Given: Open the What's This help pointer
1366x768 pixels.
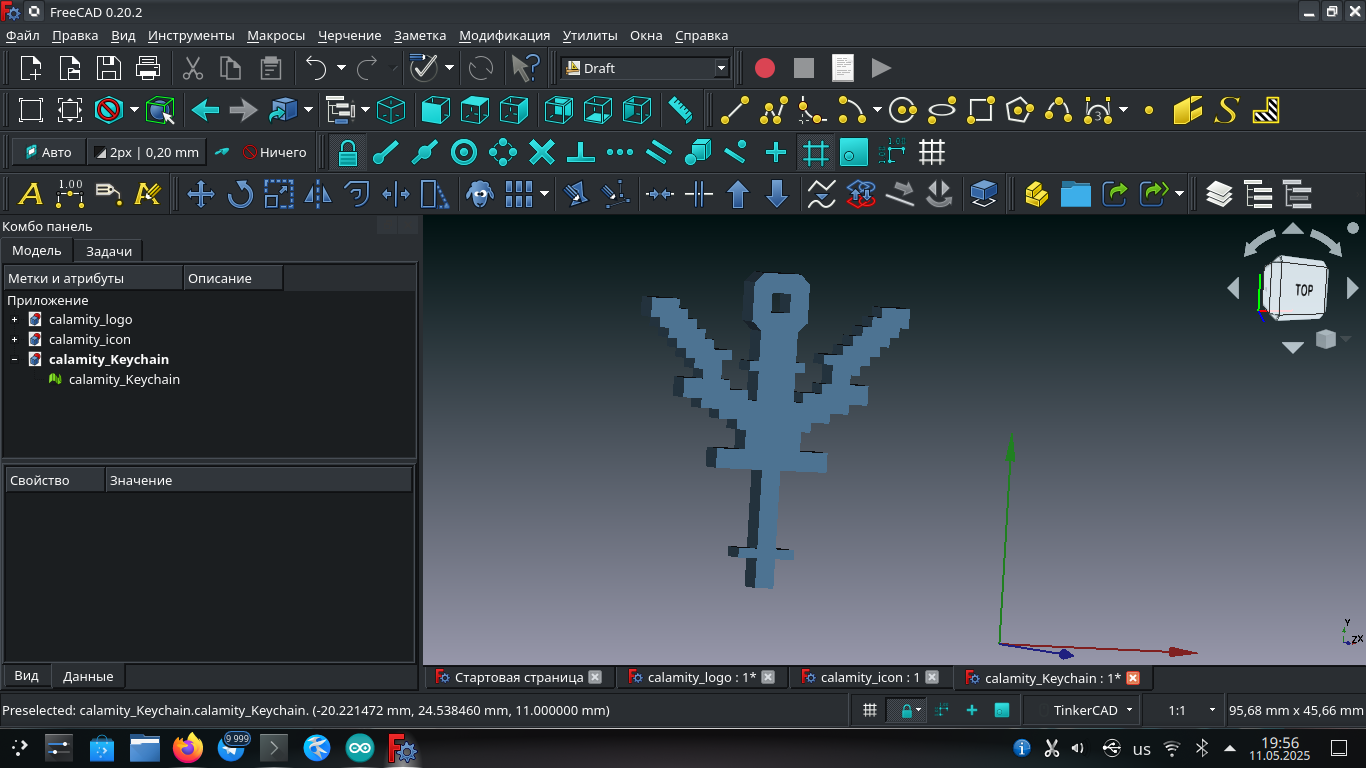Looking at the screenshot, I should (525, 68).
